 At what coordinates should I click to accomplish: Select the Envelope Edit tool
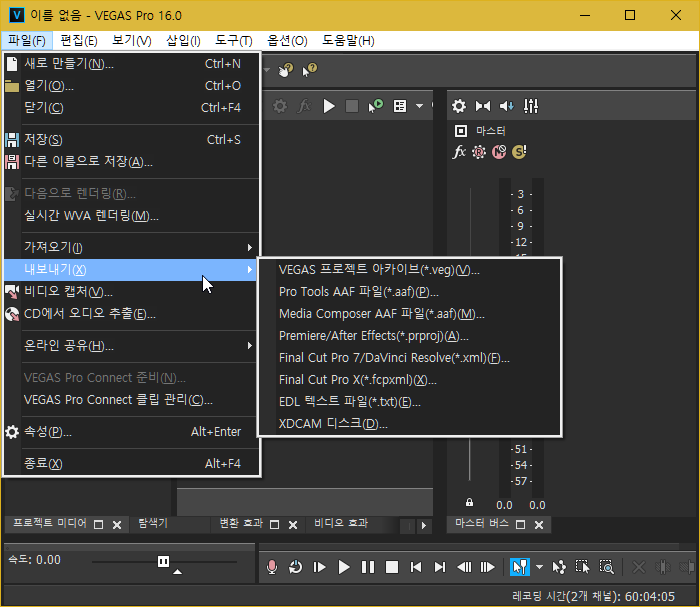pos(558,567)
